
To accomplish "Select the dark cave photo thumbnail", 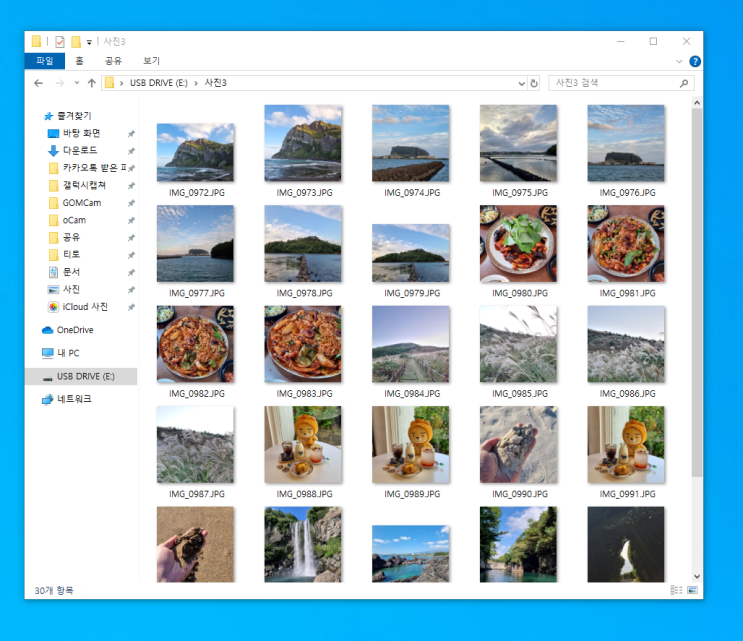I will tap(626, 544).
